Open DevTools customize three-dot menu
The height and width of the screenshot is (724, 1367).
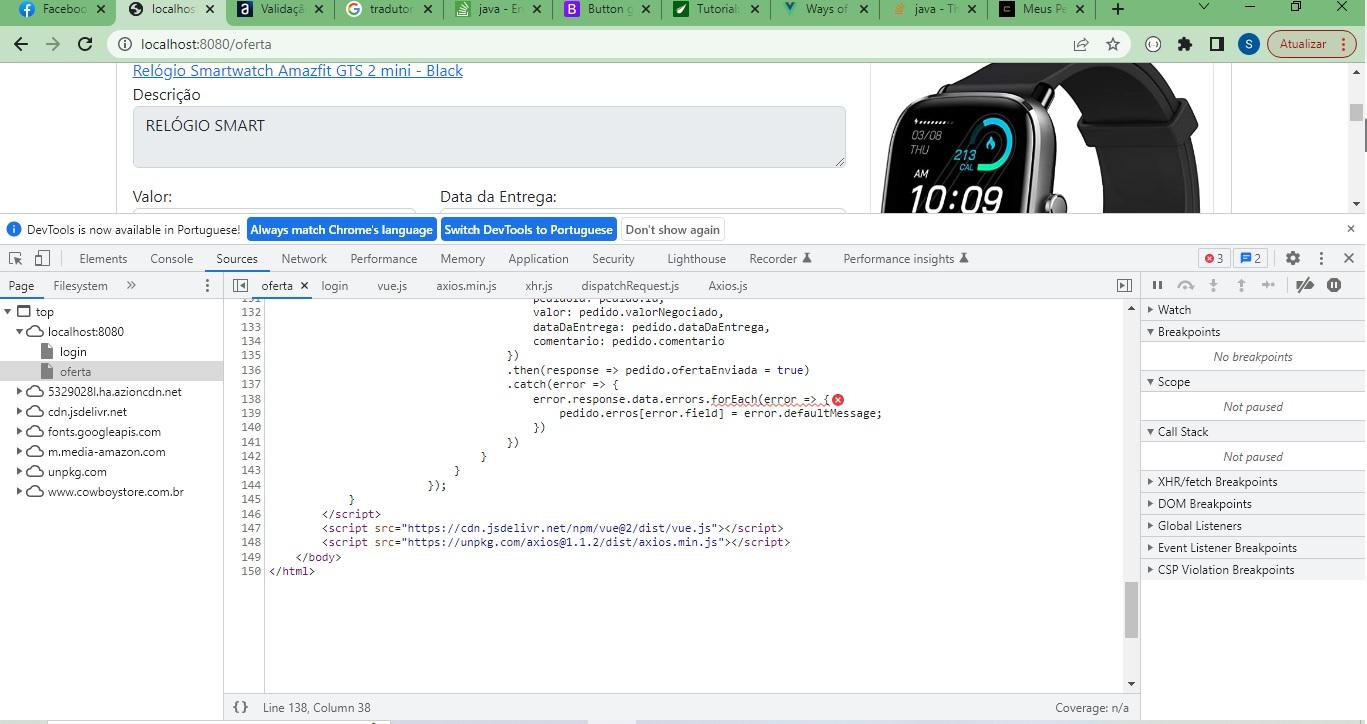(x=1321, y=258)
